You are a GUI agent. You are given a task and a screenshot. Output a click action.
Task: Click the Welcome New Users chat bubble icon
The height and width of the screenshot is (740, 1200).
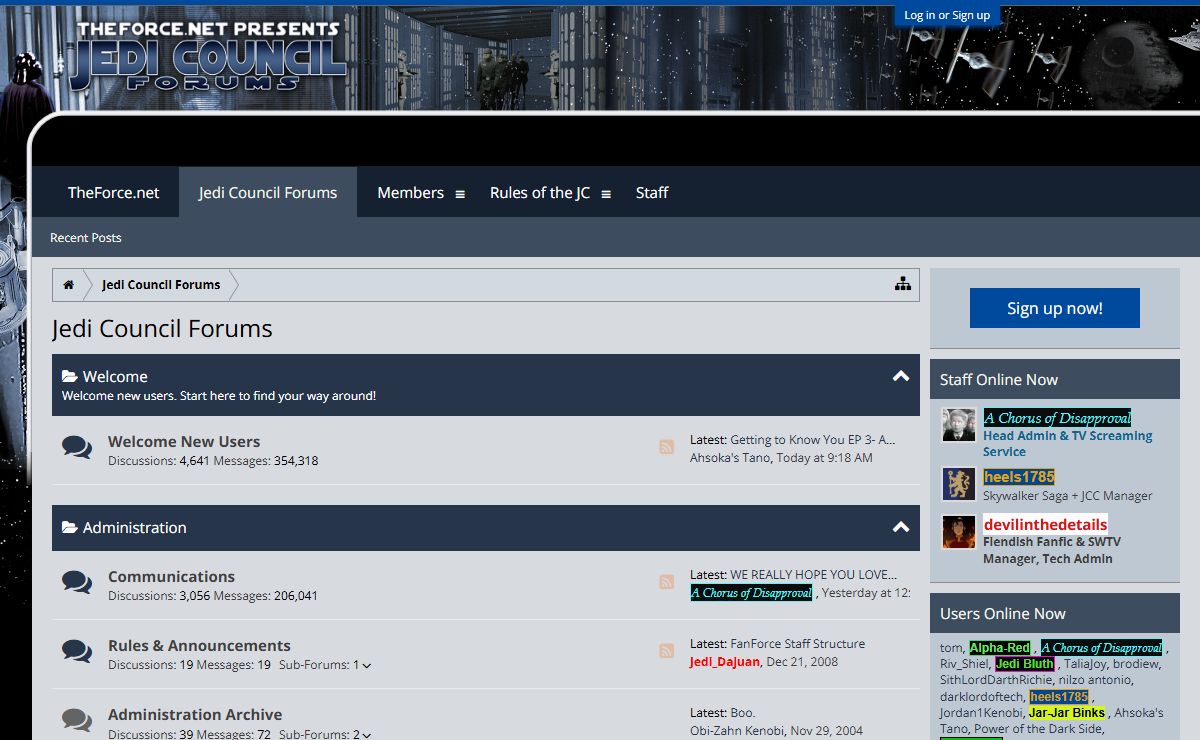pos(77,448)
